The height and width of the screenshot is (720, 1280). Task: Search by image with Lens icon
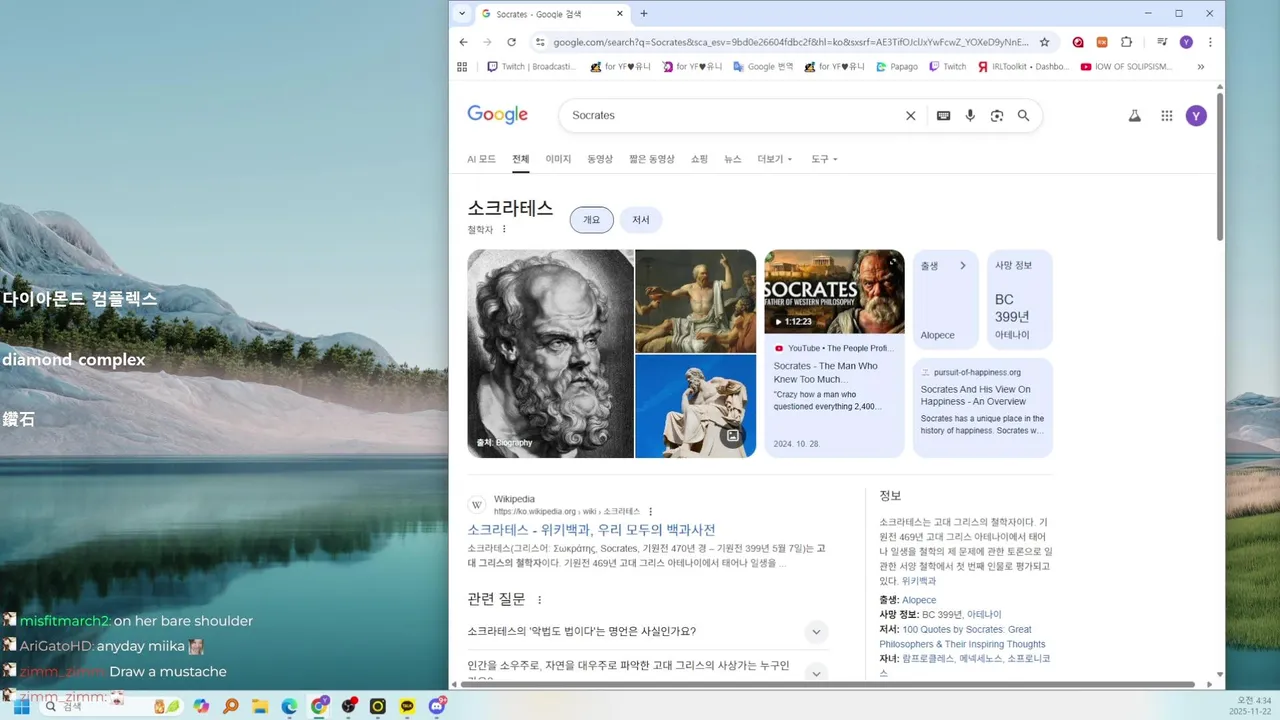coord(997,115)
